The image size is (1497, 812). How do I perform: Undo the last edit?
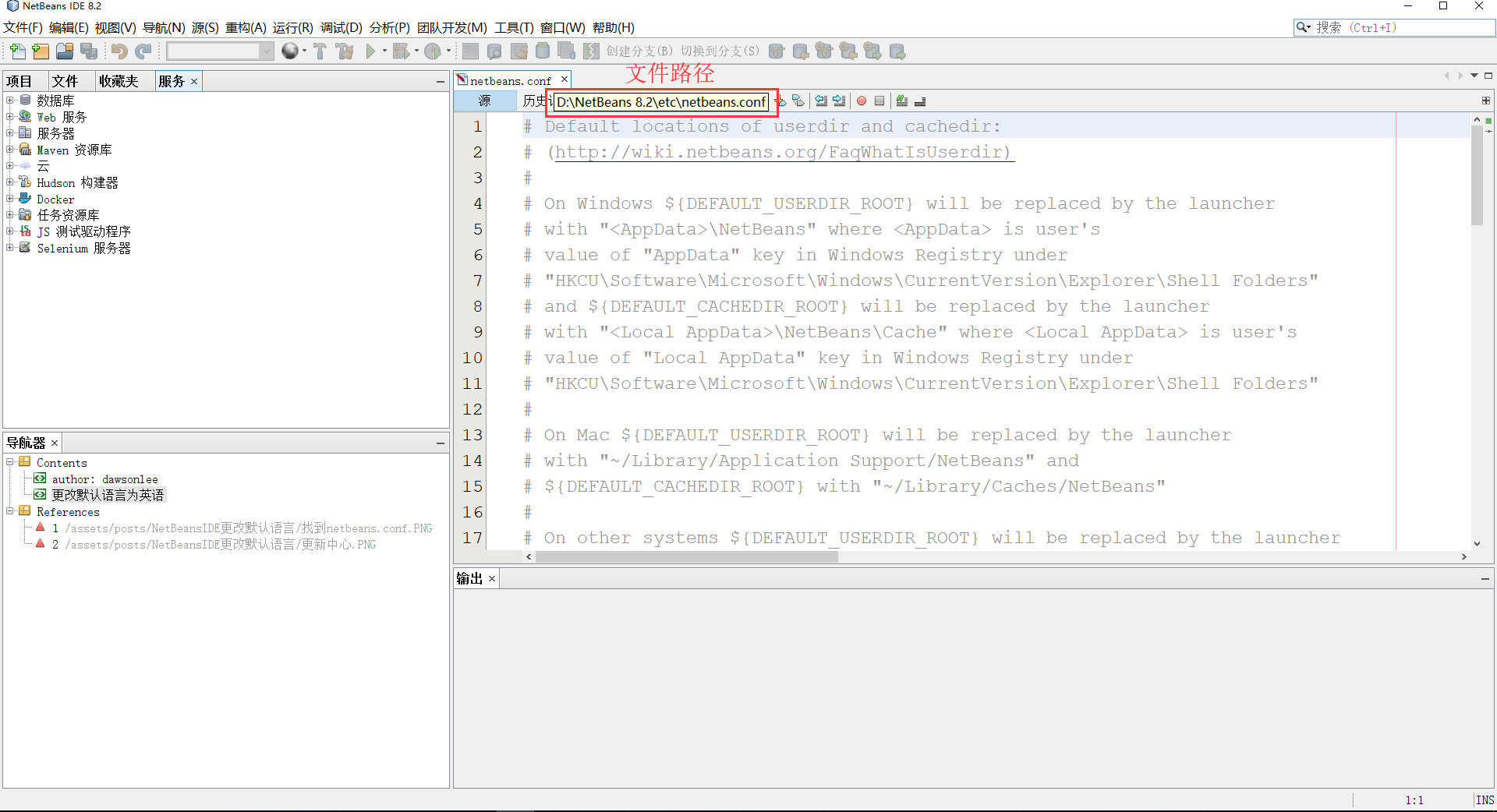(119, 51)
